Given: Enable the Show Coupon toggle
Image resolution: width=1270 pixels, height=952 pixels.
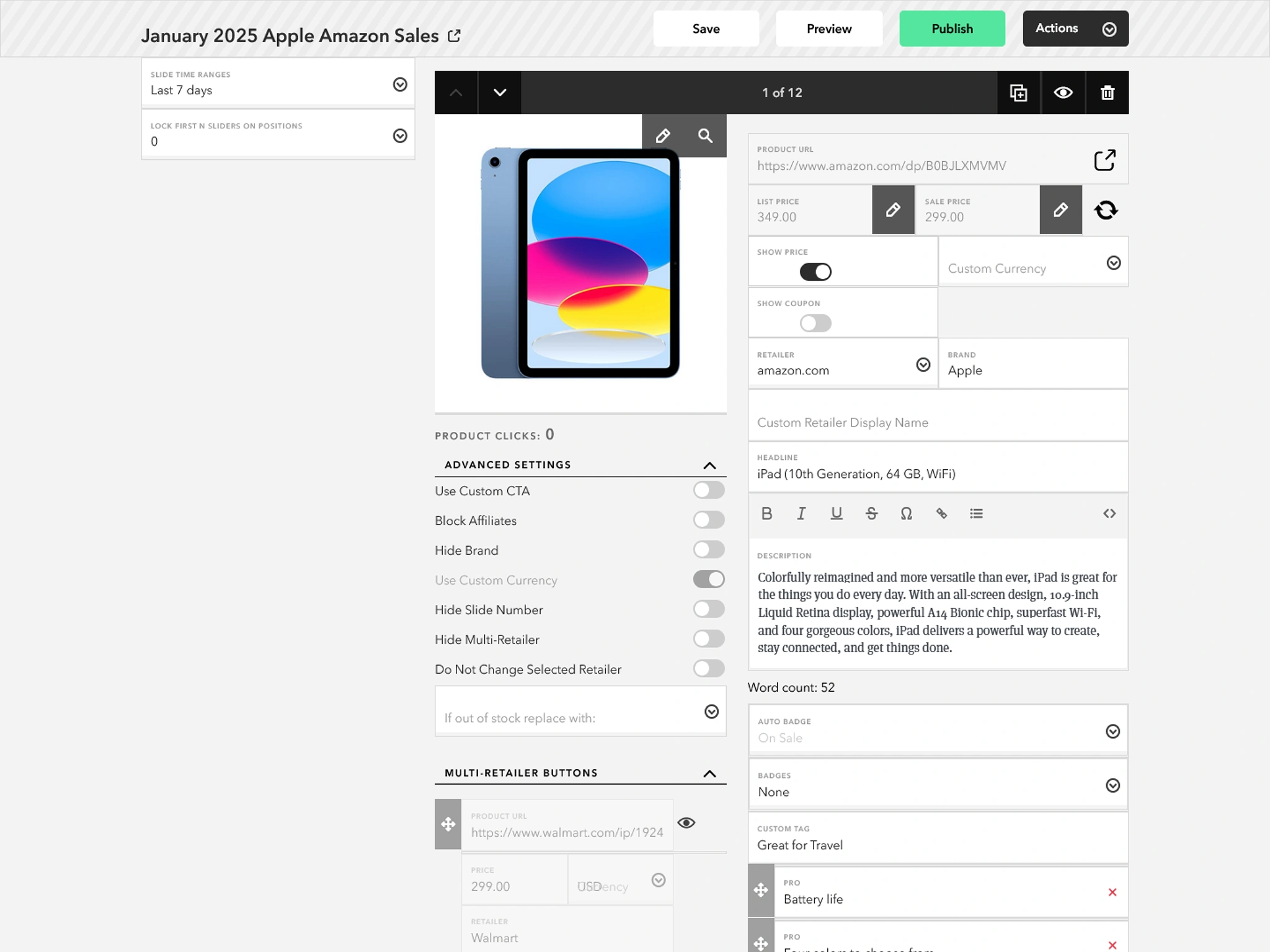Looking at the screenshot, I should (x=815, y=323).
